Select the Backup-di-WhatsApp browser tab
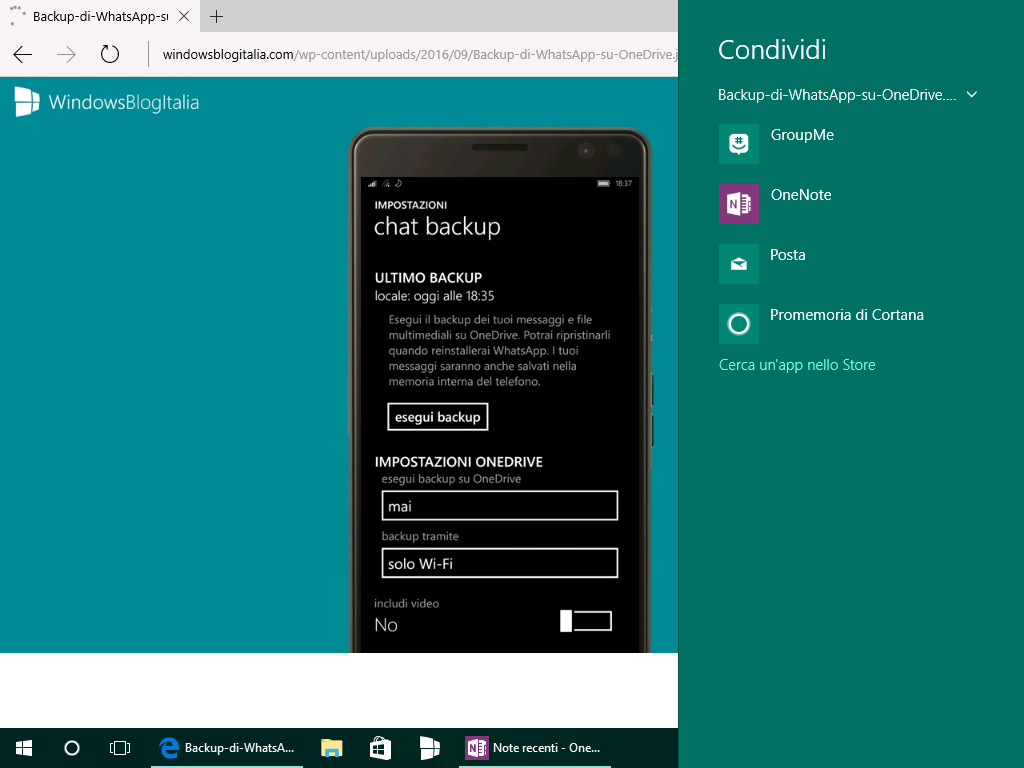 pos(100,16)
